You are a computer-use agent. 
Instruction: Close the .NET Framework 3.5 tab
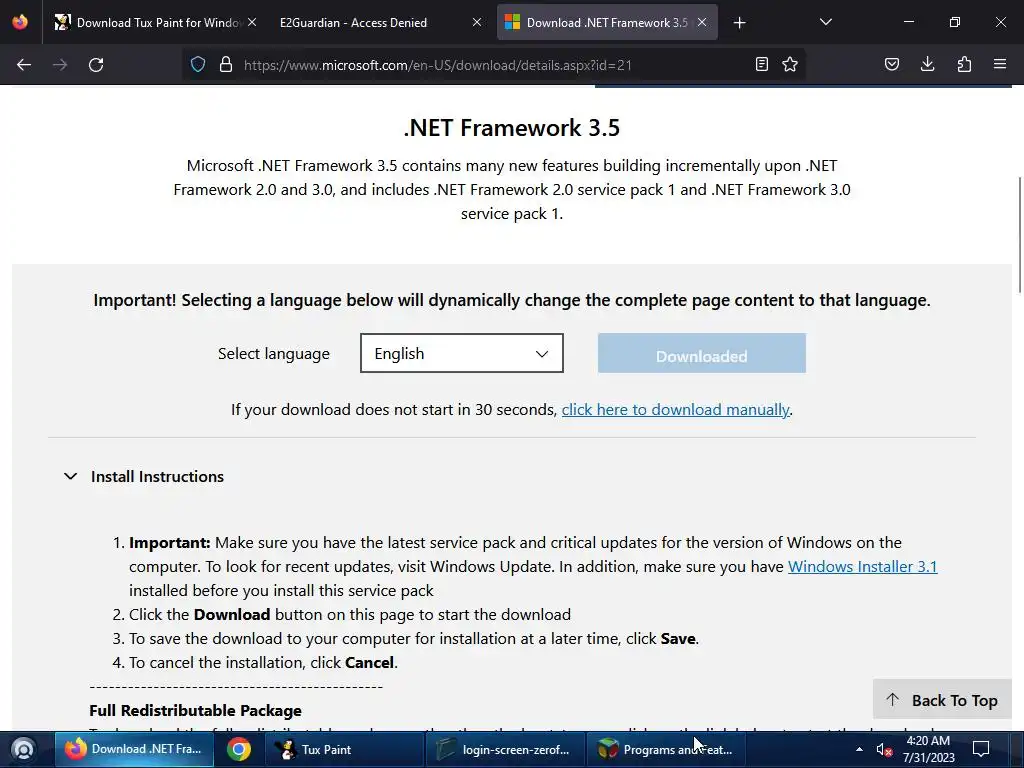(702, 22)
